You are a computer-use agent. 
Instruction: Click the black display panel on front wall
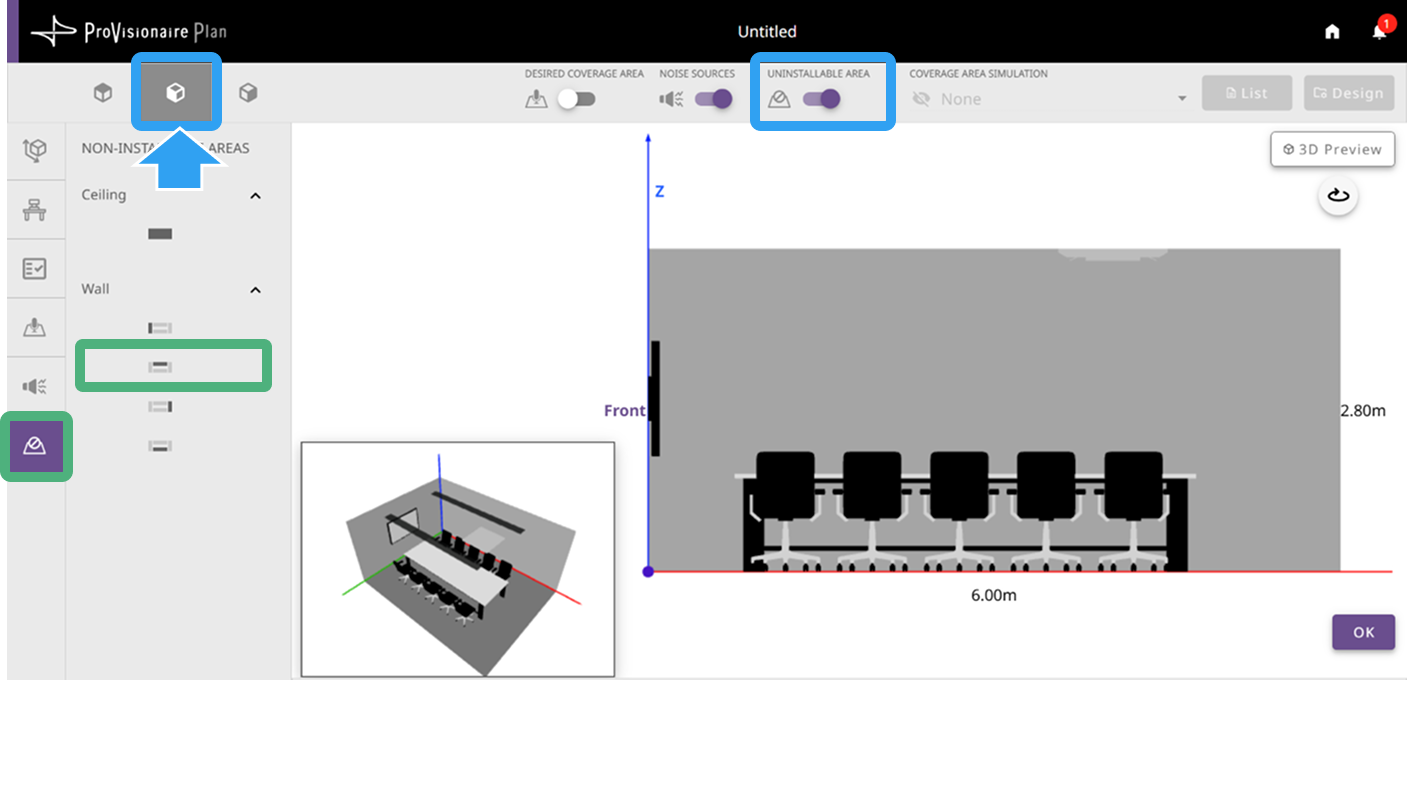pos(655,398)
